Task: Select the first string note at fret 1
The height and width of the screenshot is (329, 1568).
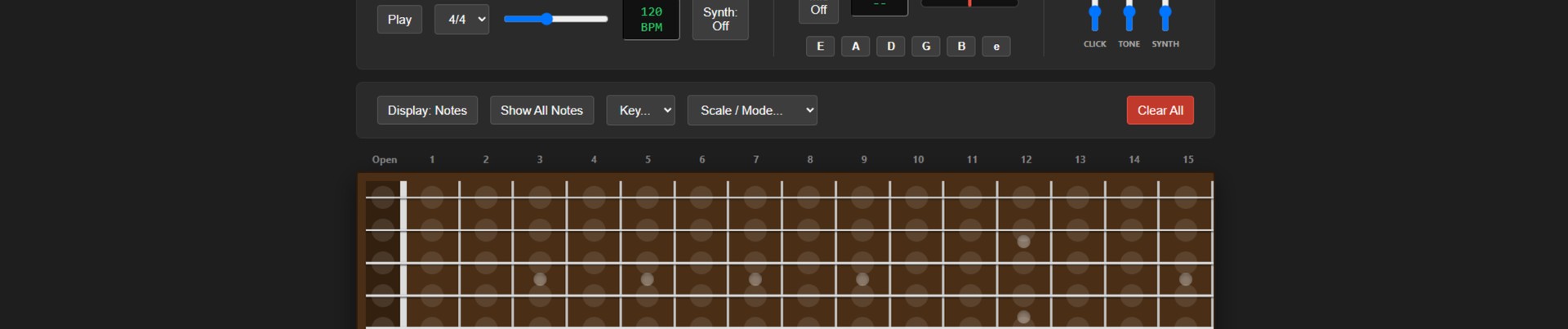Action: click(x=432, y=197)
